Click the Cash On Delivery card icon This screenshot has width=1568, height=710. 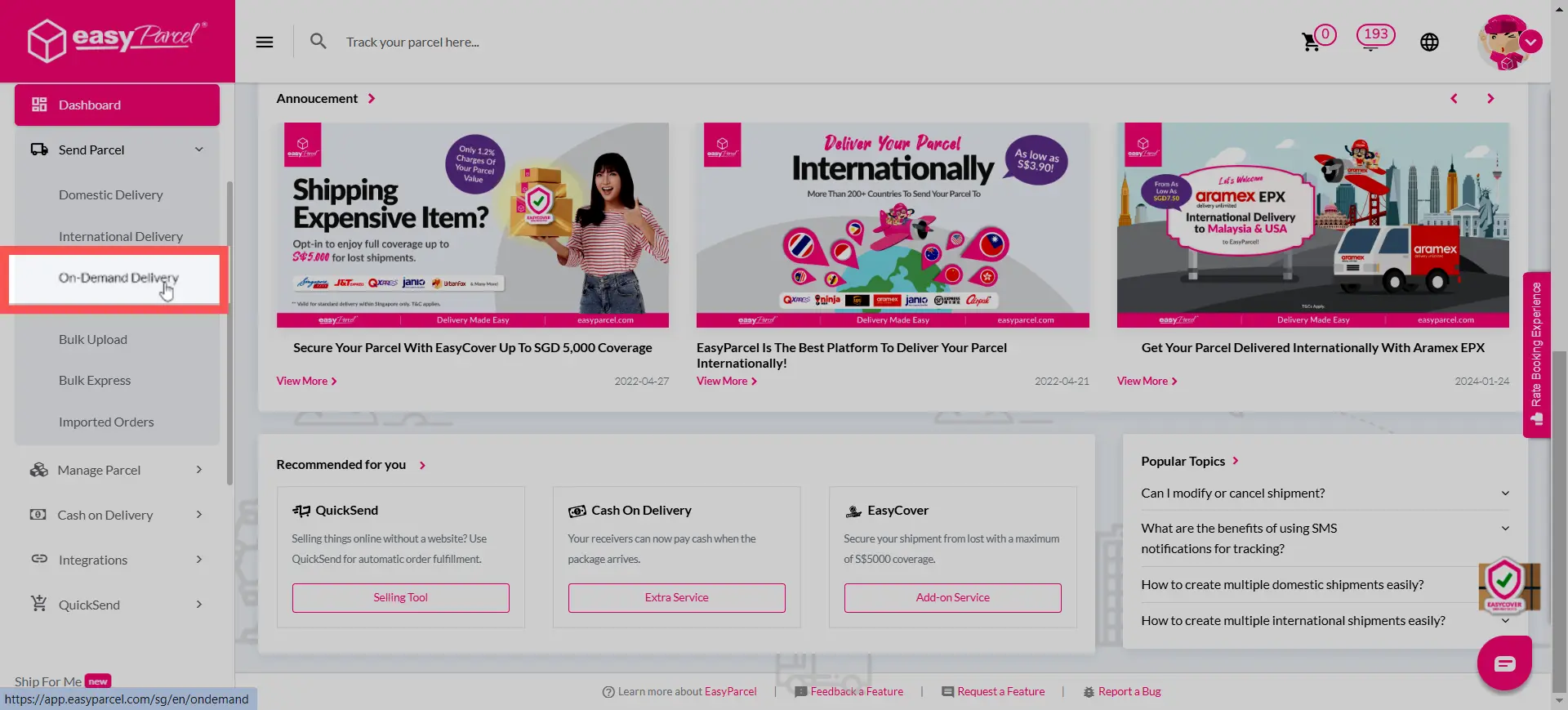[577, 511]
